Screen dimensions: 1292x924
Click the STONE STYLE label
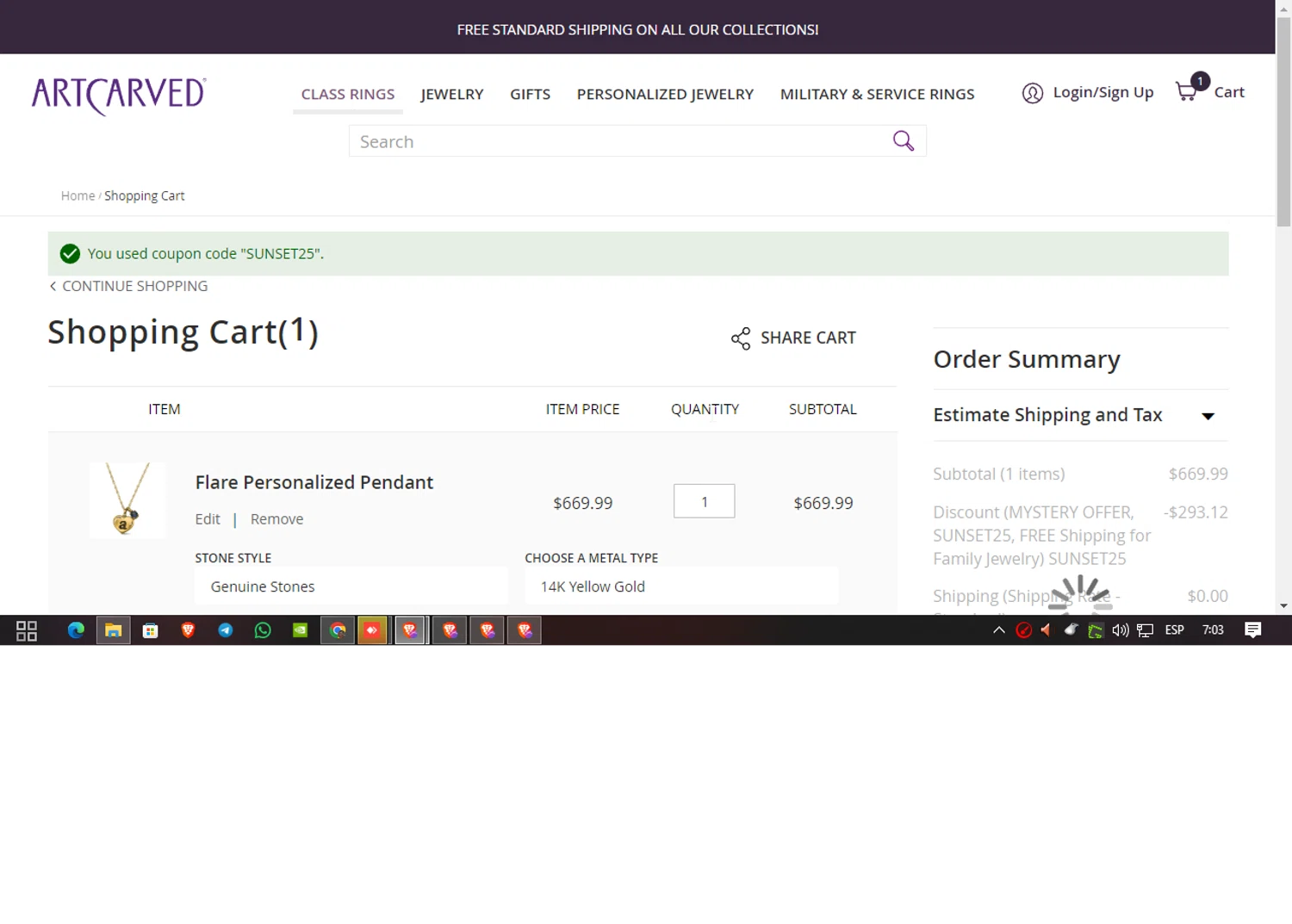(x=233, y=558)
